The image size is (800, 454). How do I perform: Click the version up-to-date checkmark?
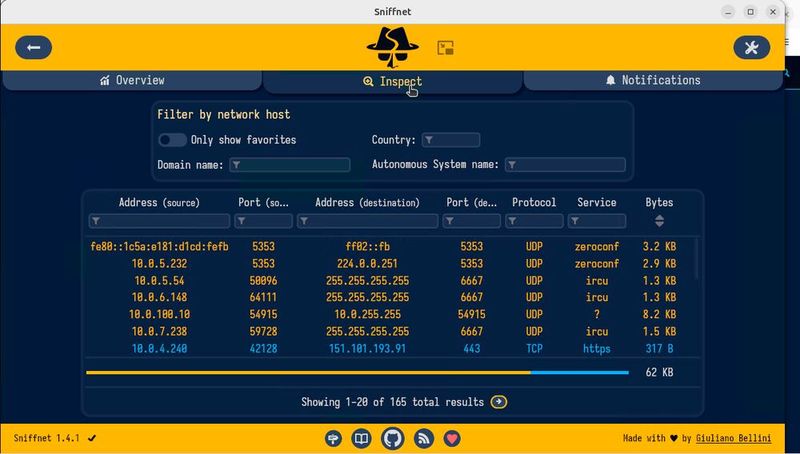coord(92,438)
